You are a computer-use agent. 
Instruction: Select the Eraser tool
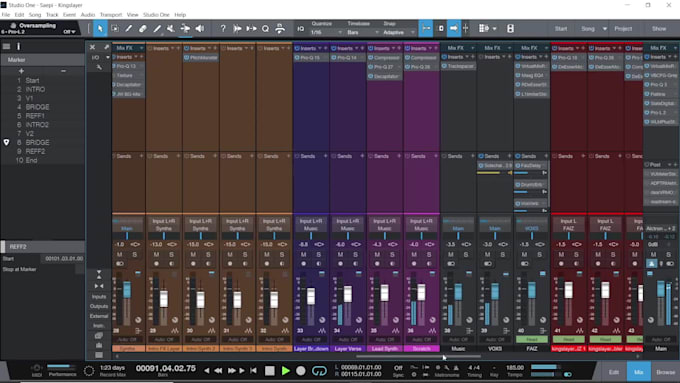143,29
